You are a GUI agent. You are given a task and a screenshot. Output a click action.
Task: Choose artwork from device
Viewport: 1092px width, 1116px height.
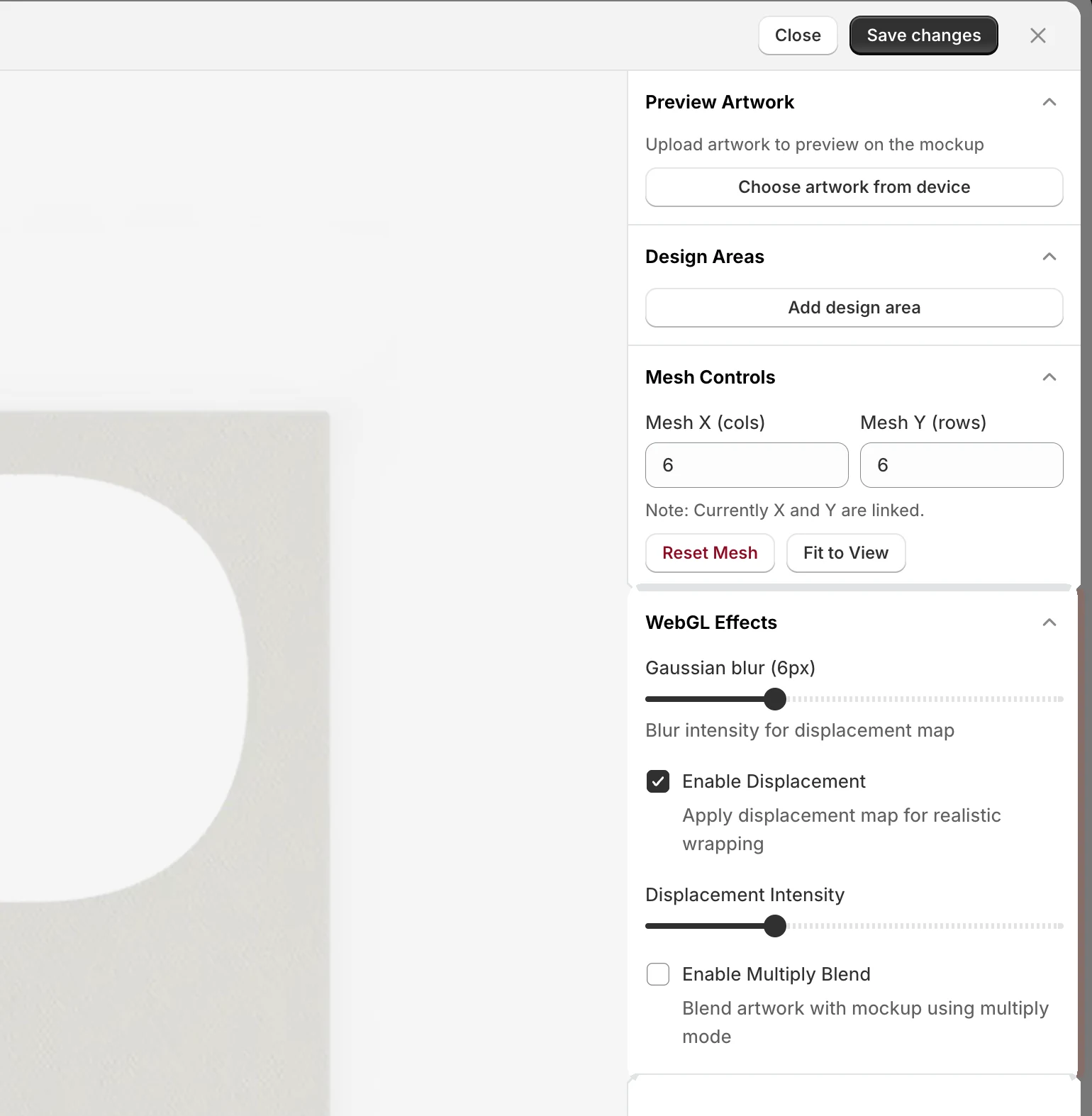[x=854, y=187]
